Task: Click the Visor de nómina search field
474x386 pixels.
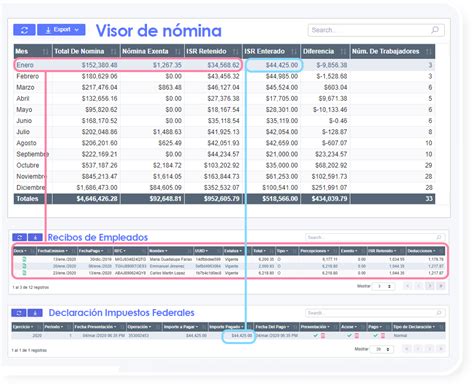Action: click(376, 30)
